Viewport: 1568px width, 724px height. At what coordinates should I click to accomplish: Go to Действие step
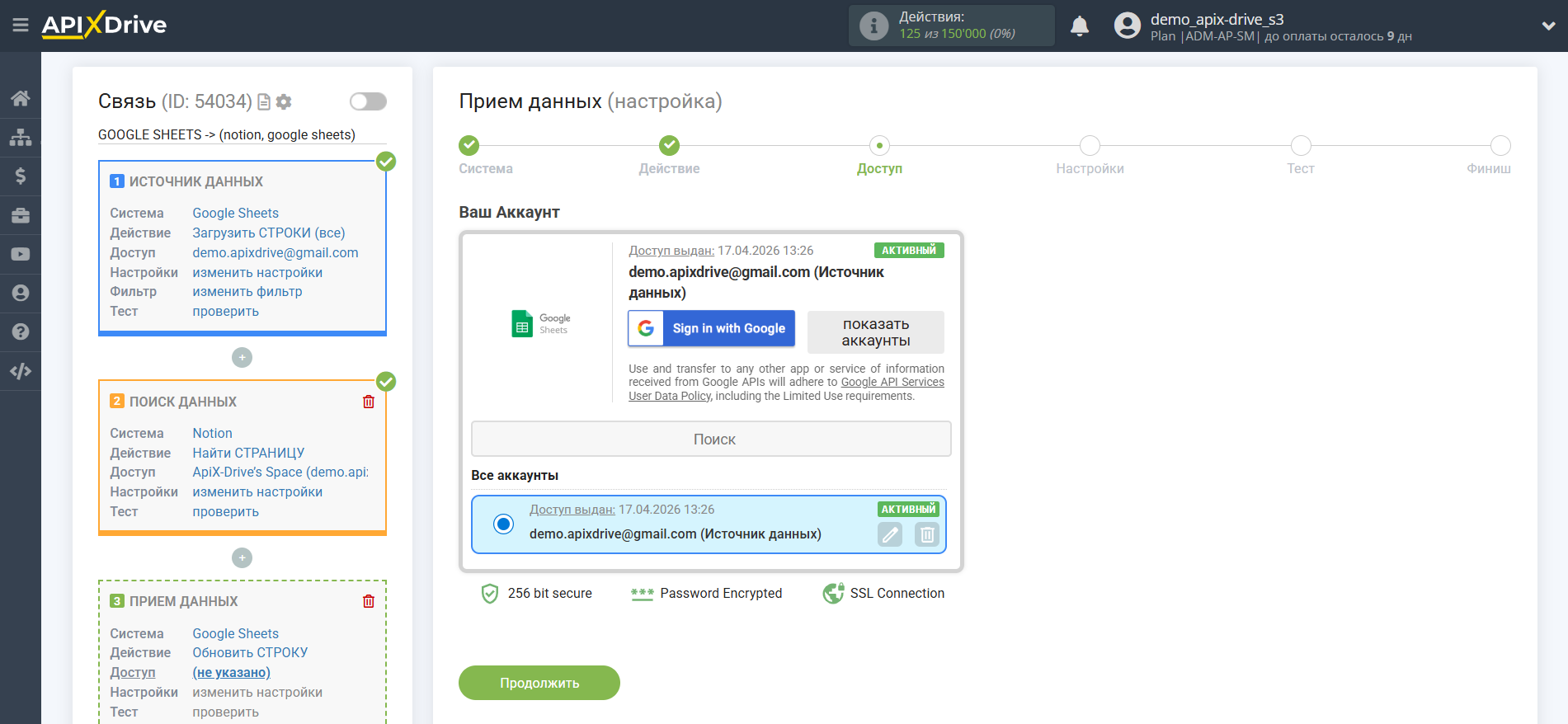pyautogui.click(x=669, y=146)
